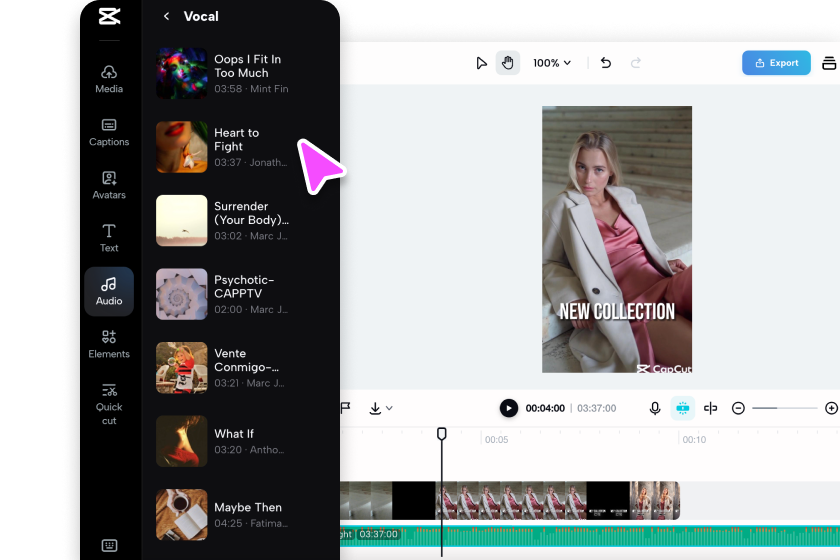The image size is (840, 560).
Task: Select the Surrender (Your Body) track thumbnail
Action: [x=182, y=220]
